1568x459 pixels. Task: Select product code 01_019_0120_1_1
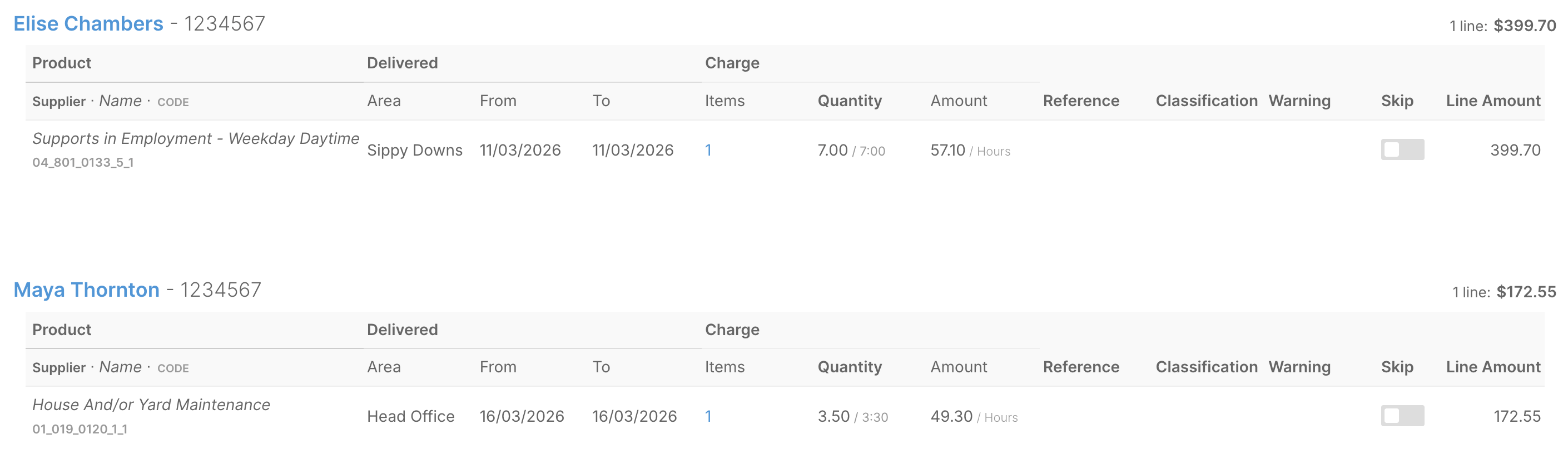(80, 428)
